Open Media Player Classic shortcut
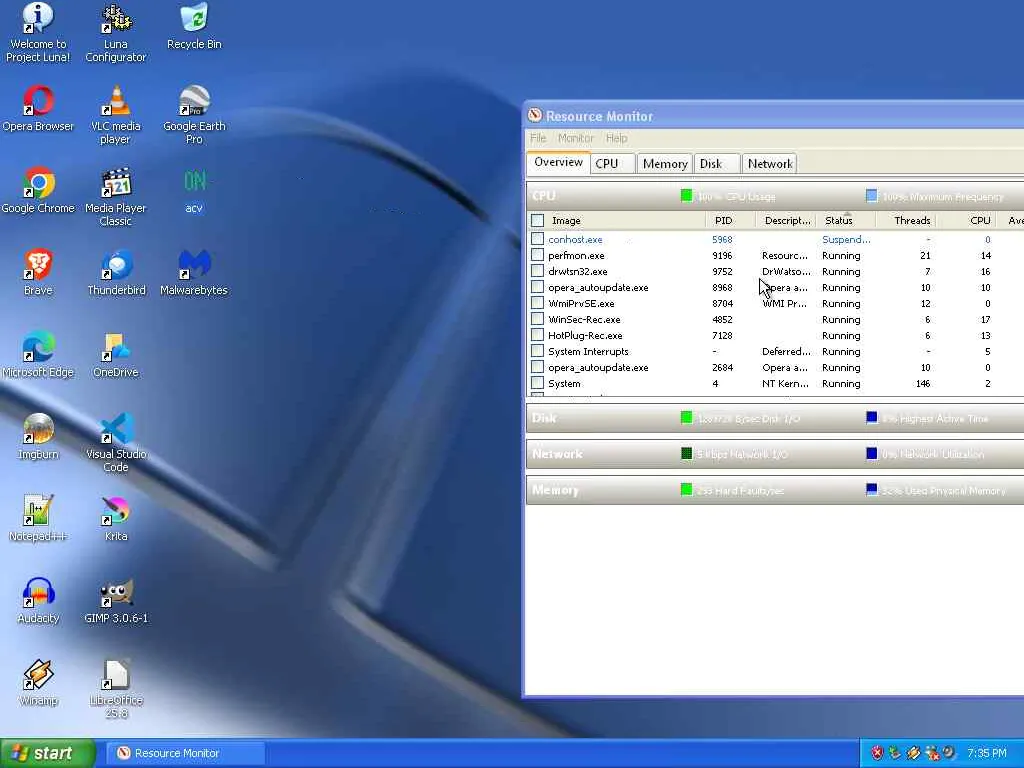 (x=116, y=197)
